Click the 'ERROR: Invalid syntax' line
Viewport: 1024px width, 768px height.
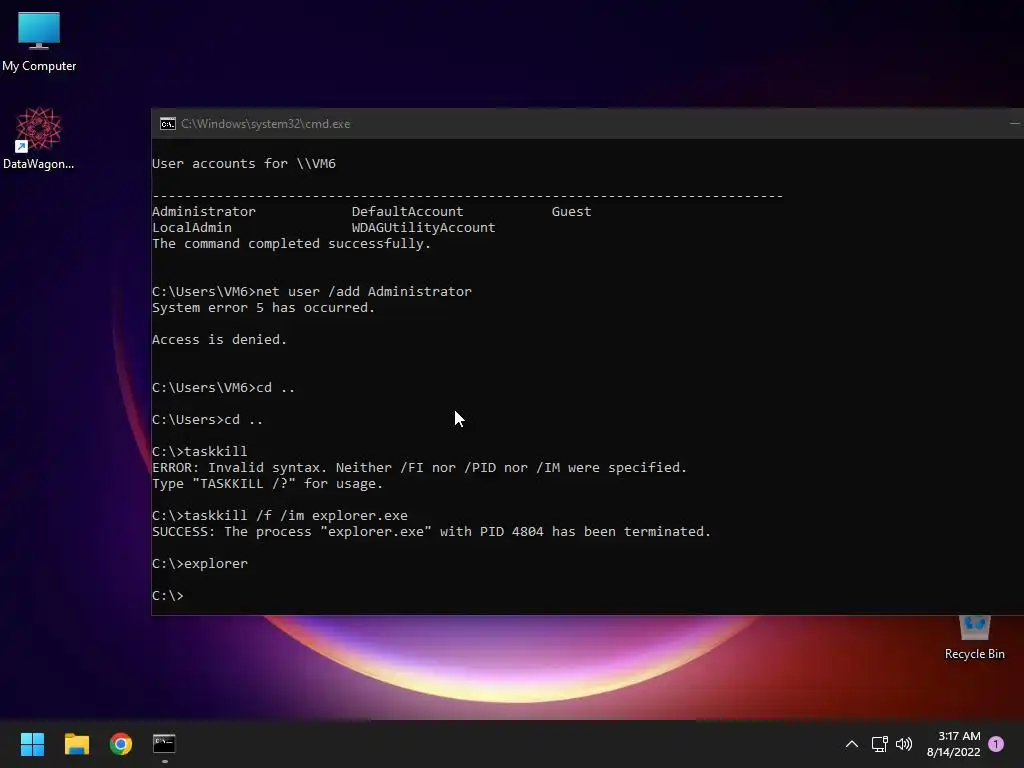419,468
